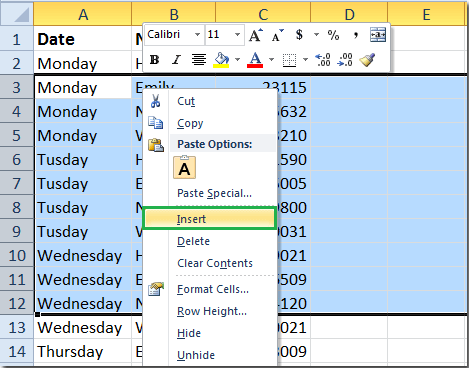Choose Clear Contents from context menu
The width and height of the screenshot is (469, 368).
click(210, 263)
